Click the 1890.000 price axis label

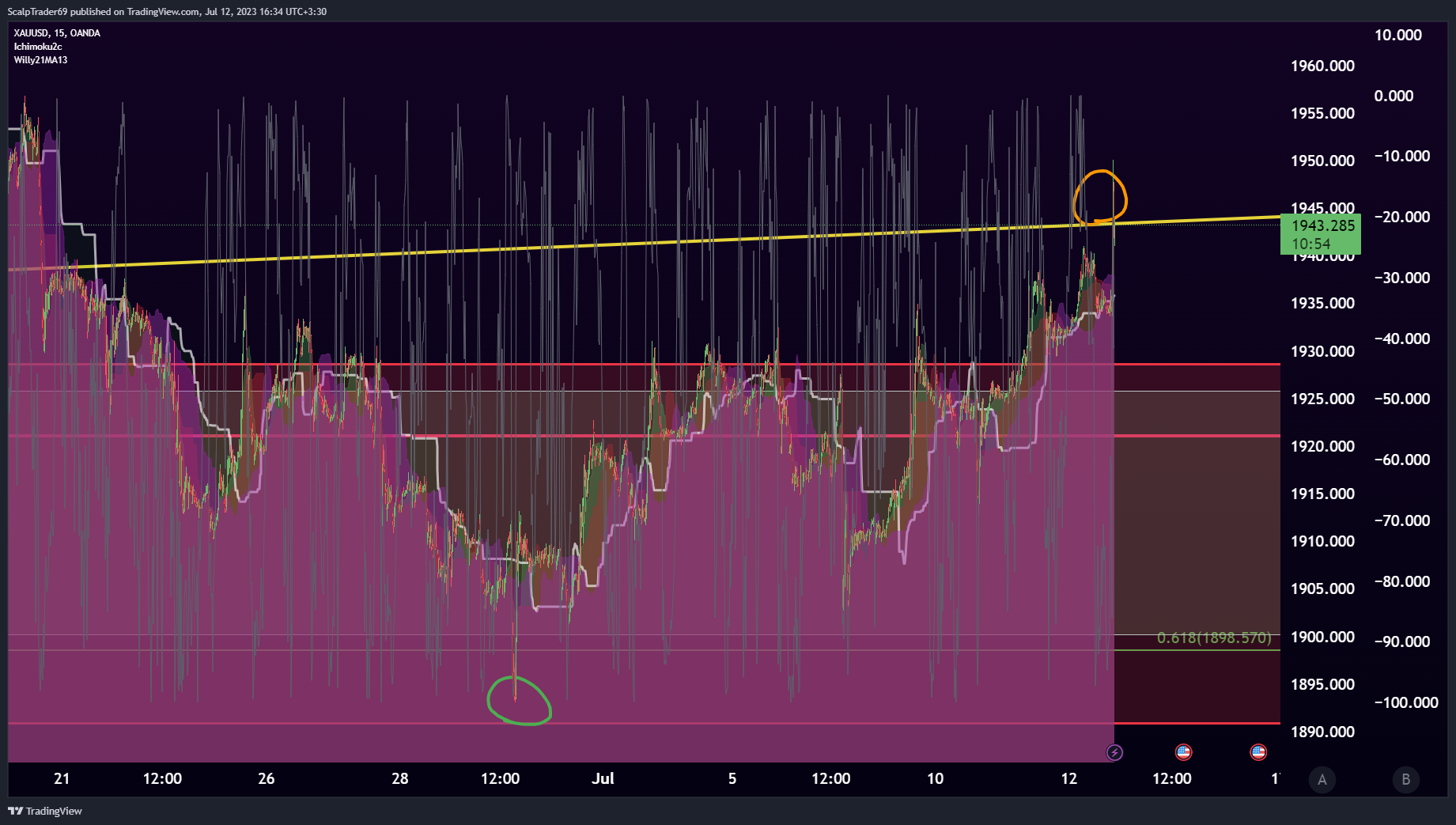pyautogui.click(x=1322, y=732)
